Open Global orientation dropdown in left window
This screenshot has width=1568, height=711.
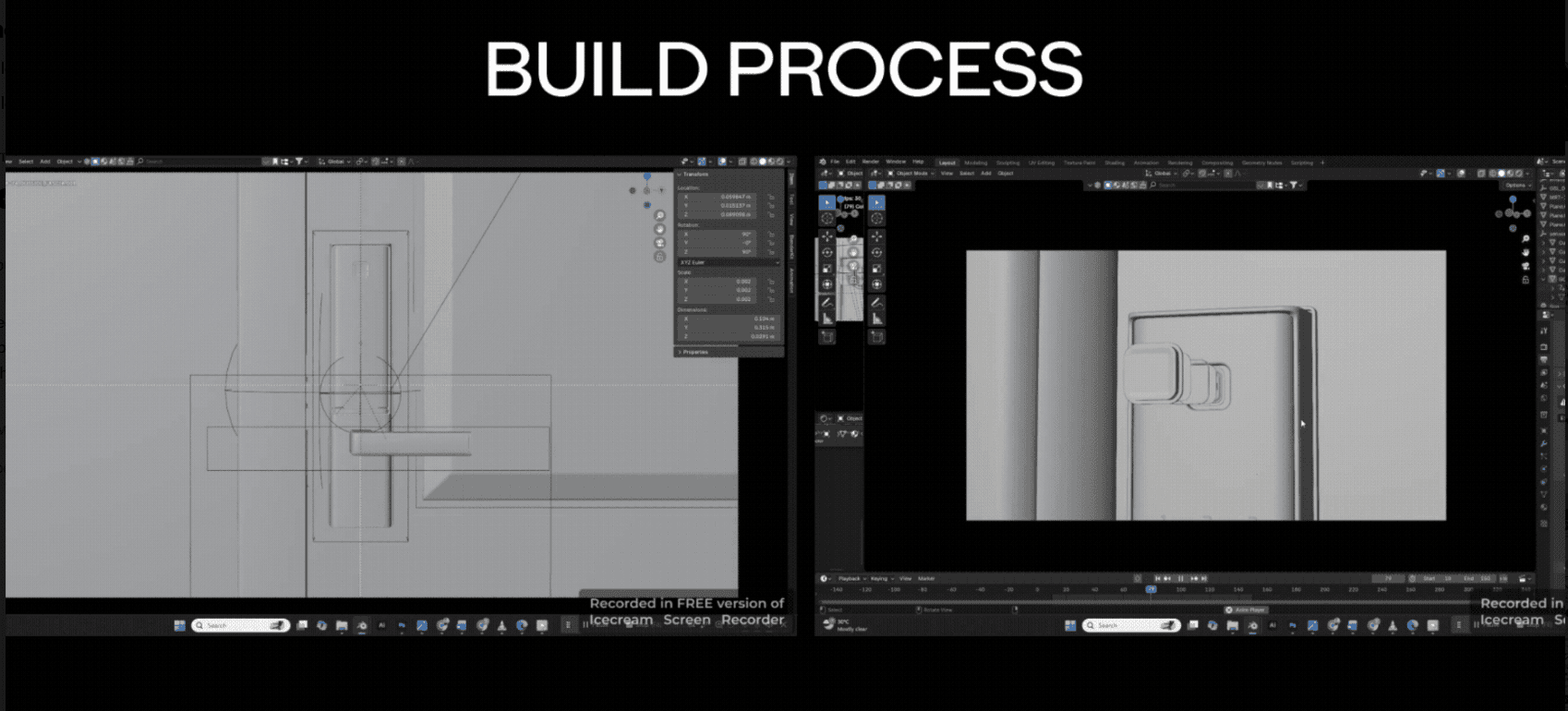tap(335, 162)
